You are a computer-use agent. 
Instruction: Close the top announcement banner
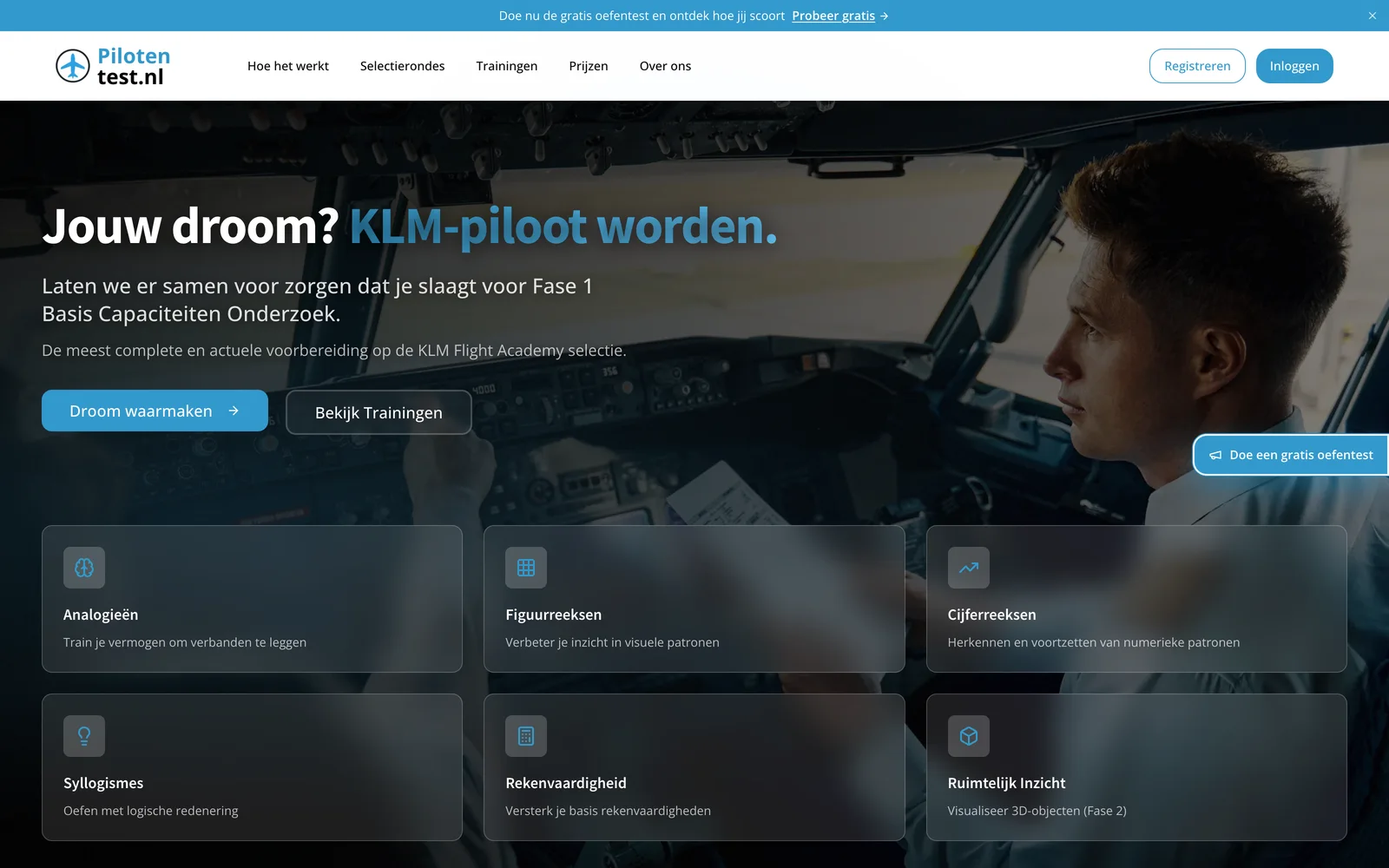[1373, 16]
